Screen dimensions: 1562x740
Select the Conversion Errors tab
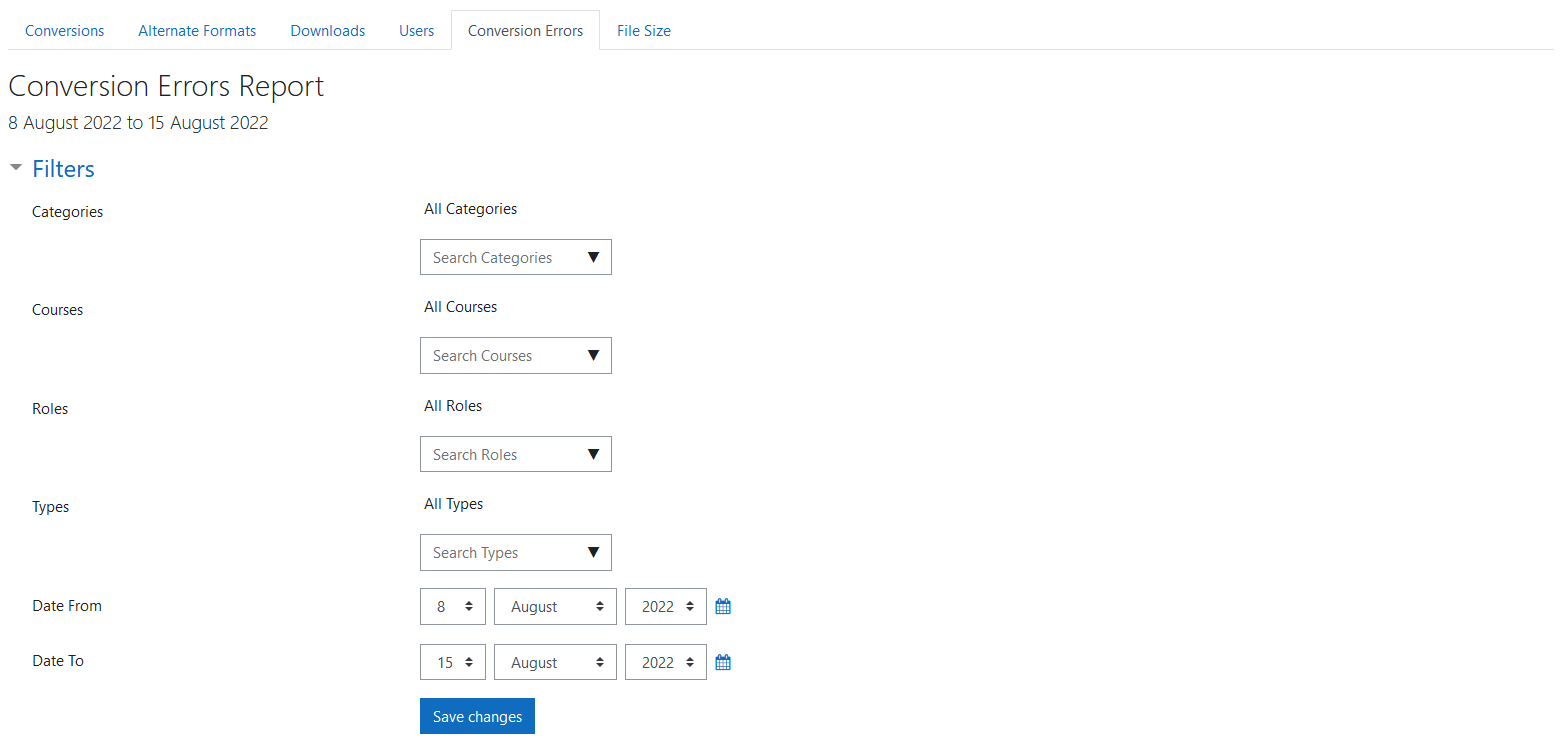[x=525, y=31]
